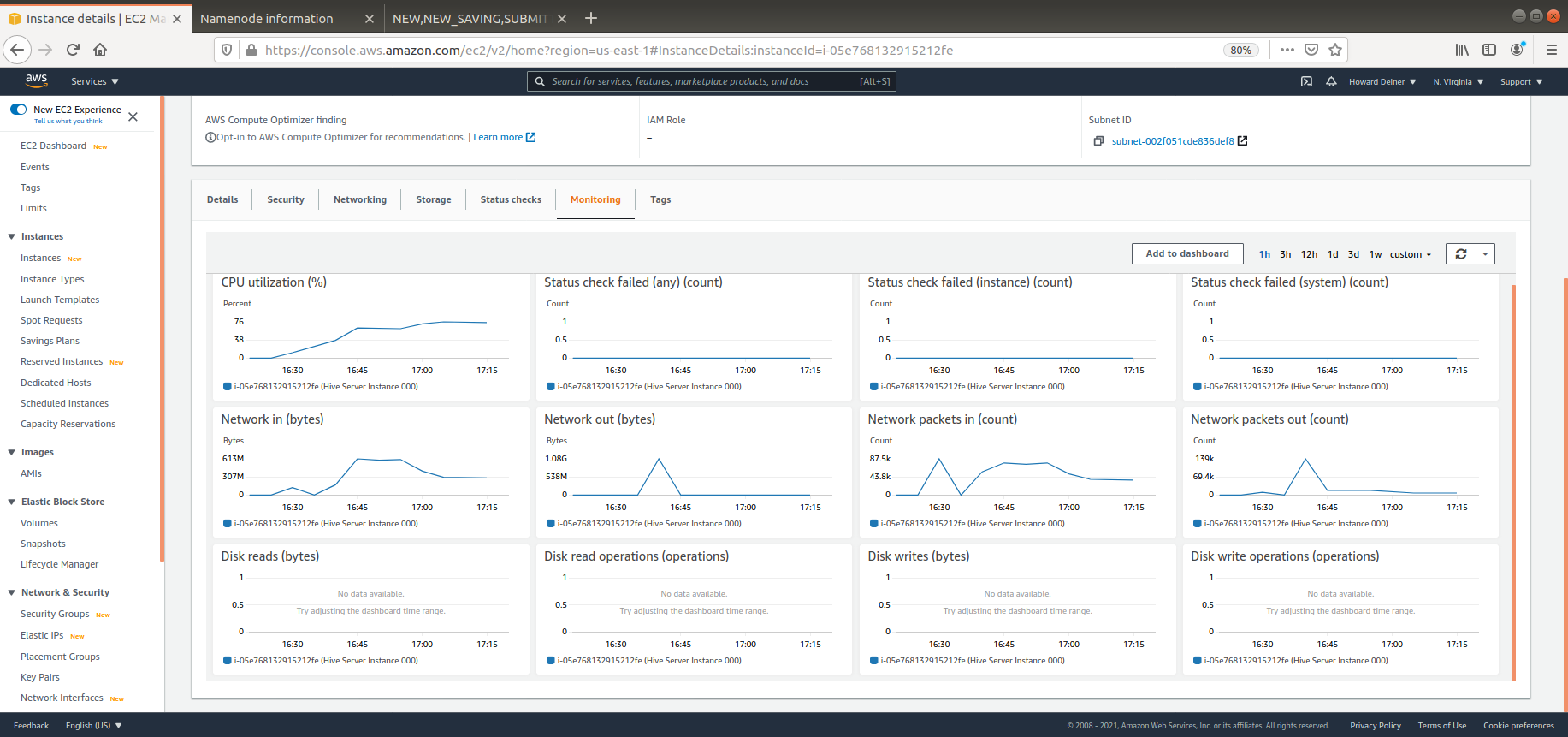Screen dimensions: 1568x737
Task: Click the browser back arrow
Action: click(17, 50)
